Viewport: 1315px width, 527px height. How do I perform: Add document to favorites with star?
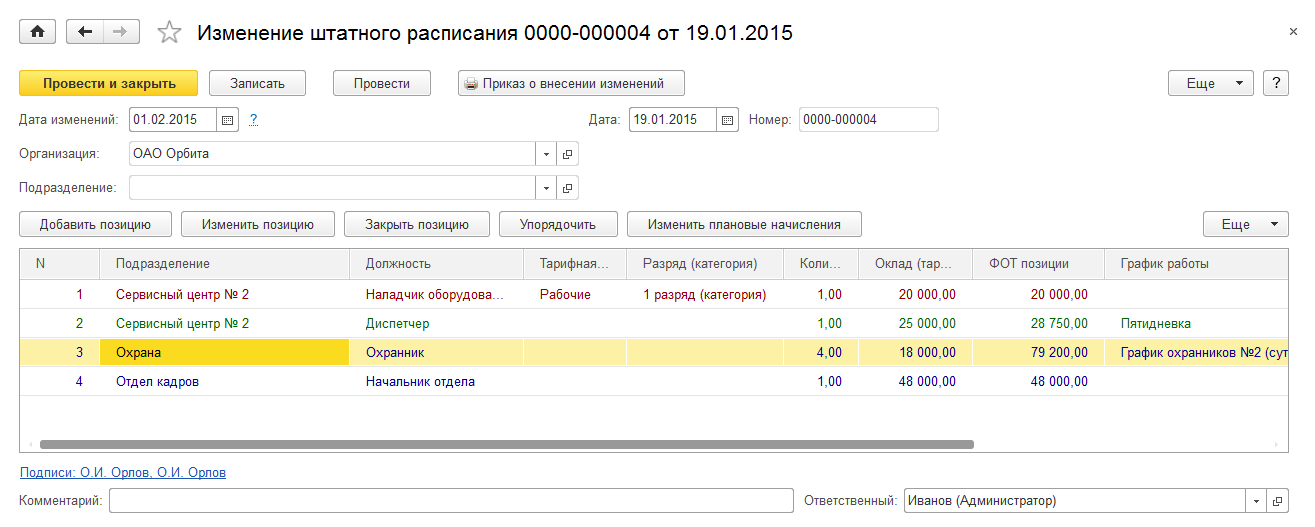click(169, 33)
